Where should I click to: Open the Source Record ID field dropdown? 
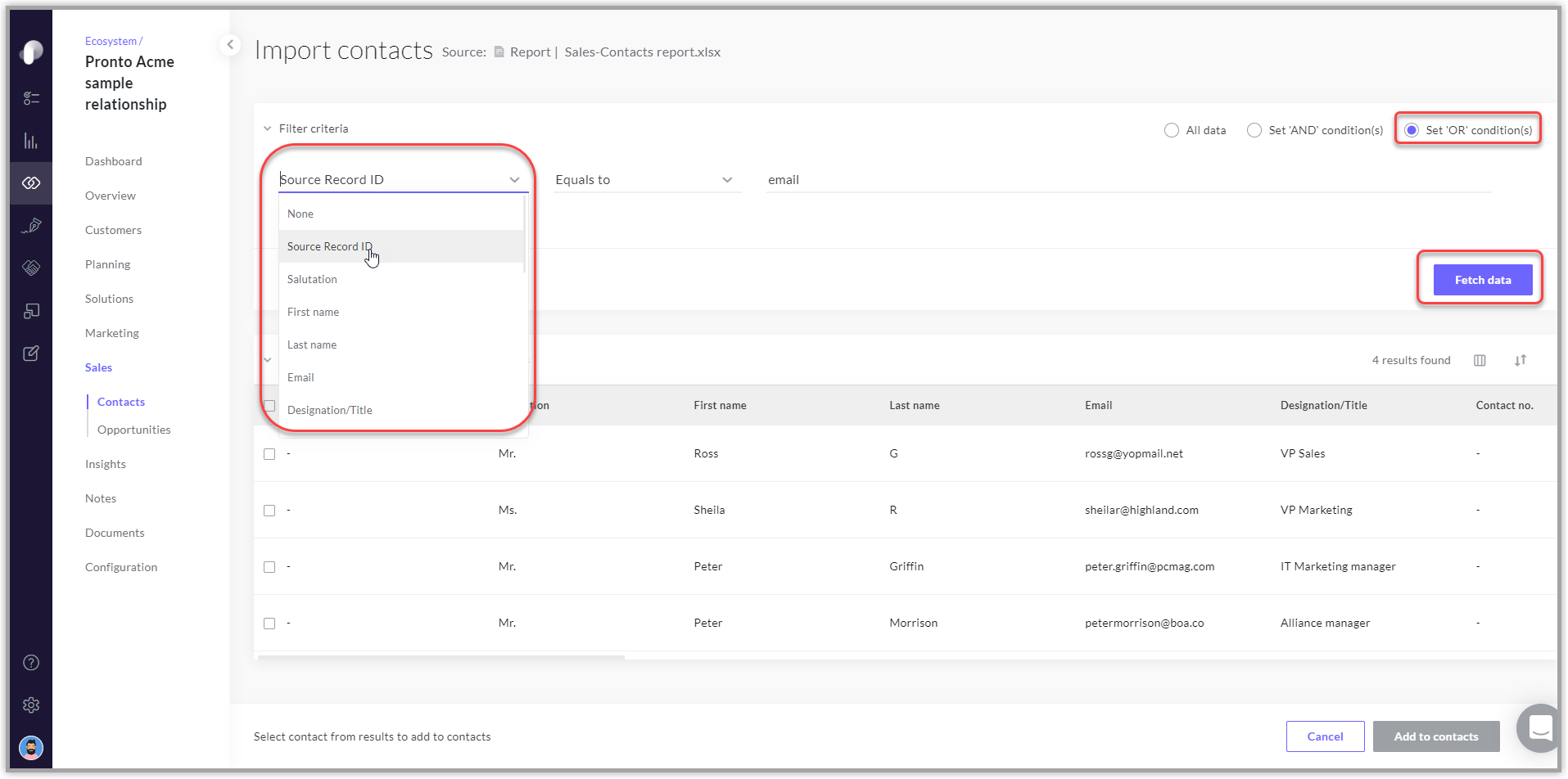pyautogui.click(x=403, y=180)
